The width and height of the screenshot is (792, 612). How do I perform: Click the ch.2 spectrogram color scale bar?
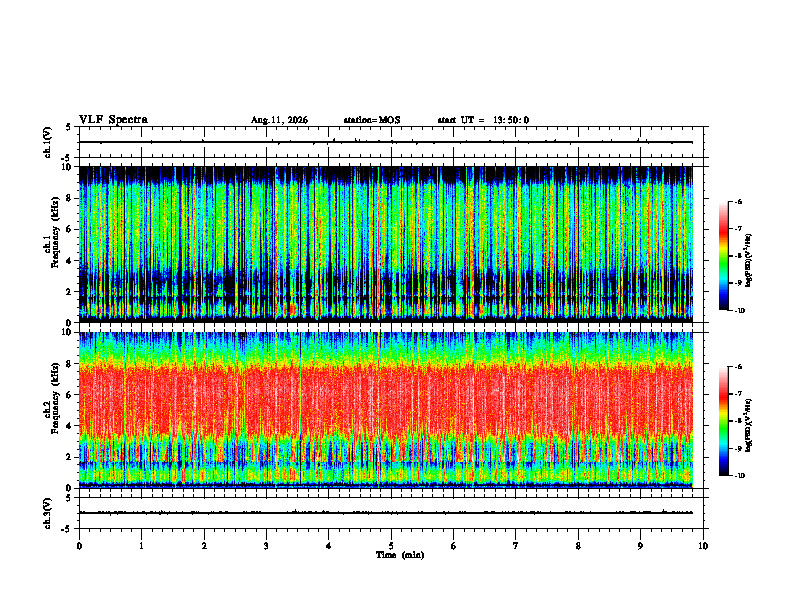(723, 421)
